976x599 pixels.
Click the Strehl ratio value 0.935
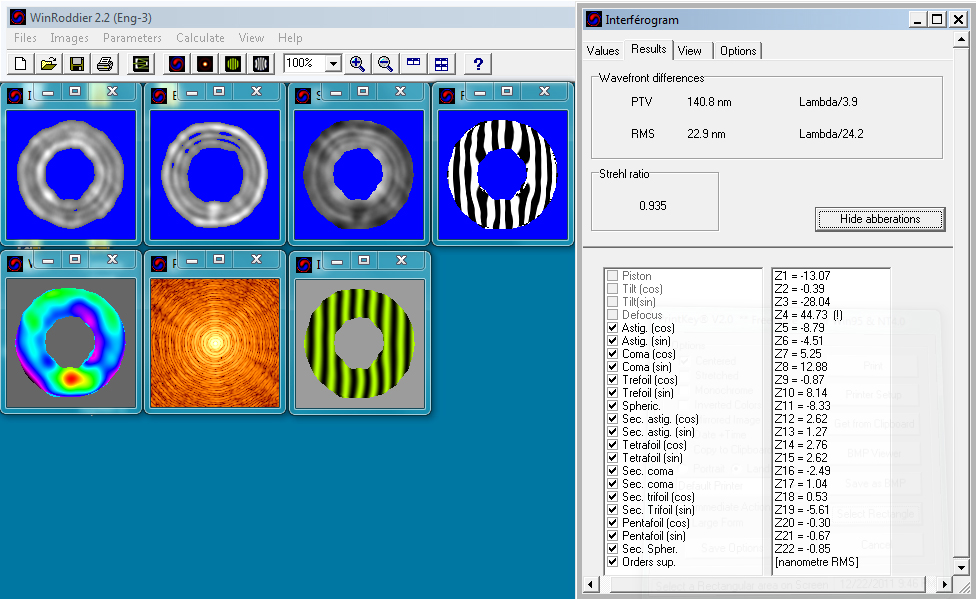652,205
